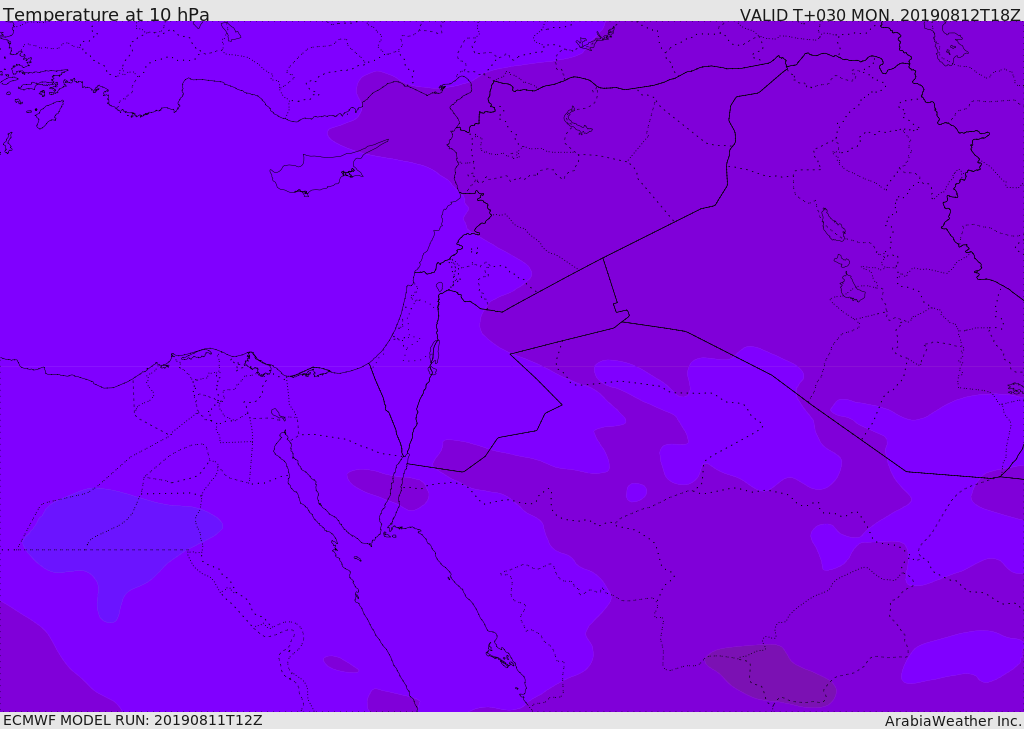This screenshot has width=1024, height=729.
Task: Click the island of Rhodes near top left
Action: tap(49, 113)
